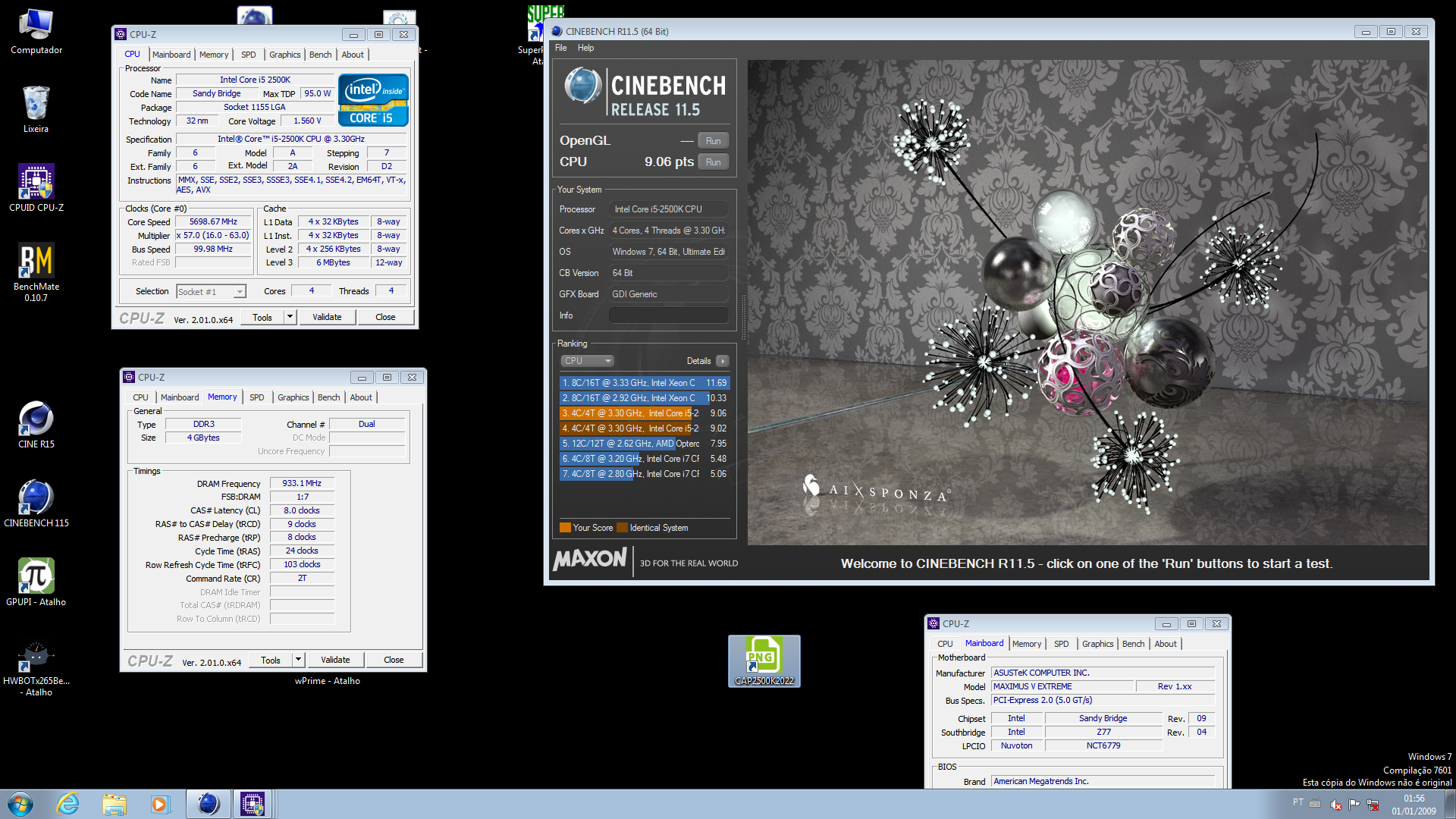The height and width of the screenshot is (819, 1456).
Task: Click wPrime - Atalho desktop label
Action: pos(328,681)
